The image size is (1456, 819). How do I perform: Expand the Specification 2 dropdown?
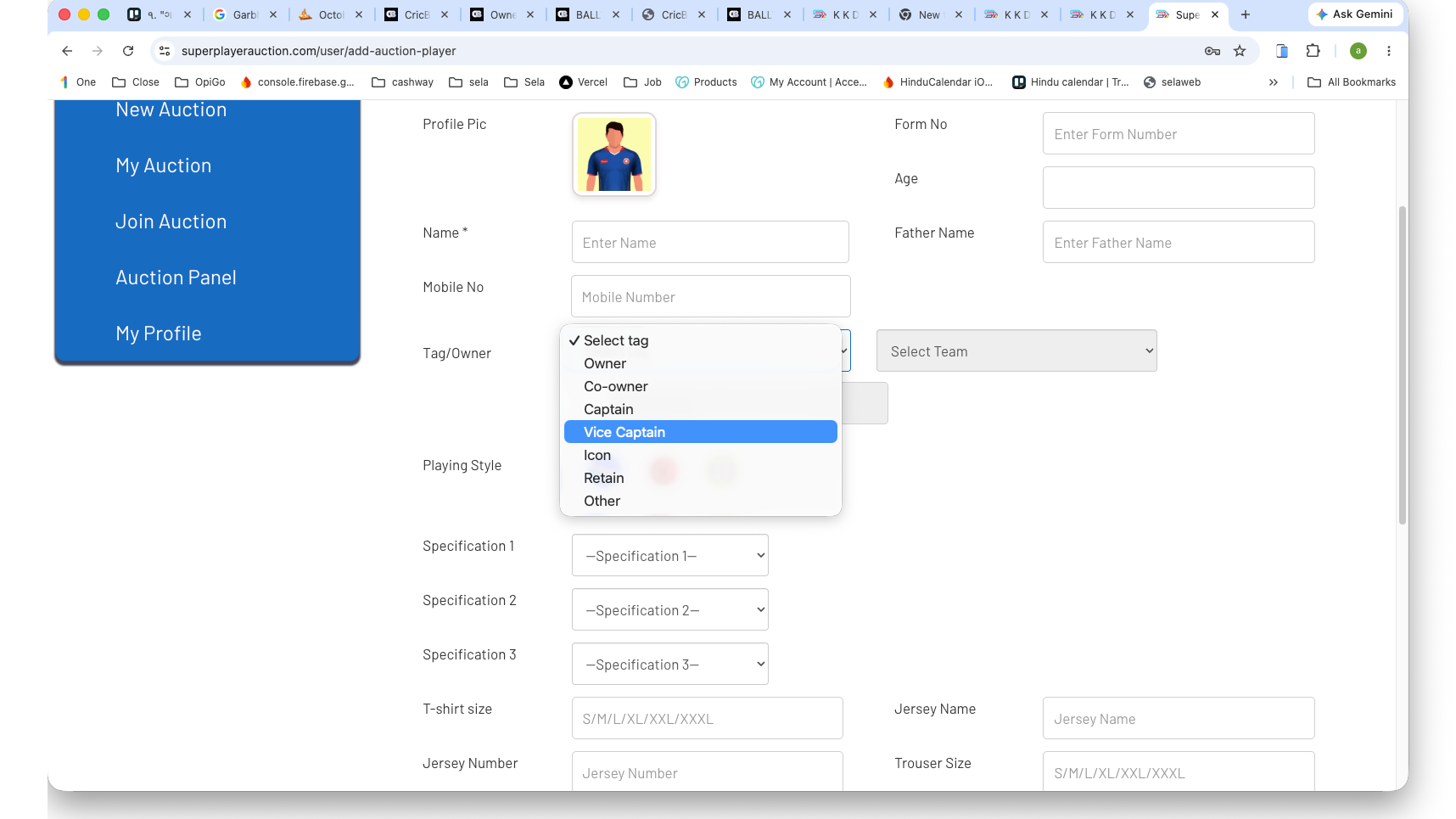pos(670,609)
